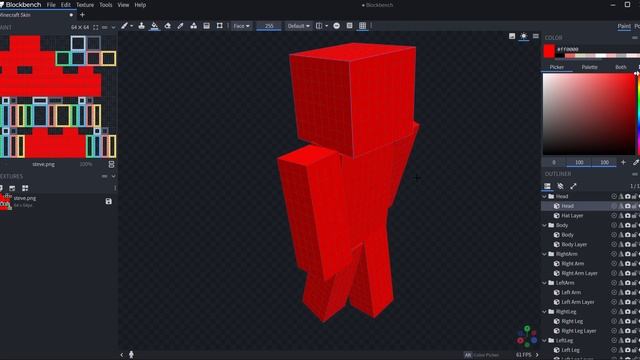Edit the opacity value 255 field
Image resolution: width=640 pixels, height=360 pixels.
tap(269, 26)
